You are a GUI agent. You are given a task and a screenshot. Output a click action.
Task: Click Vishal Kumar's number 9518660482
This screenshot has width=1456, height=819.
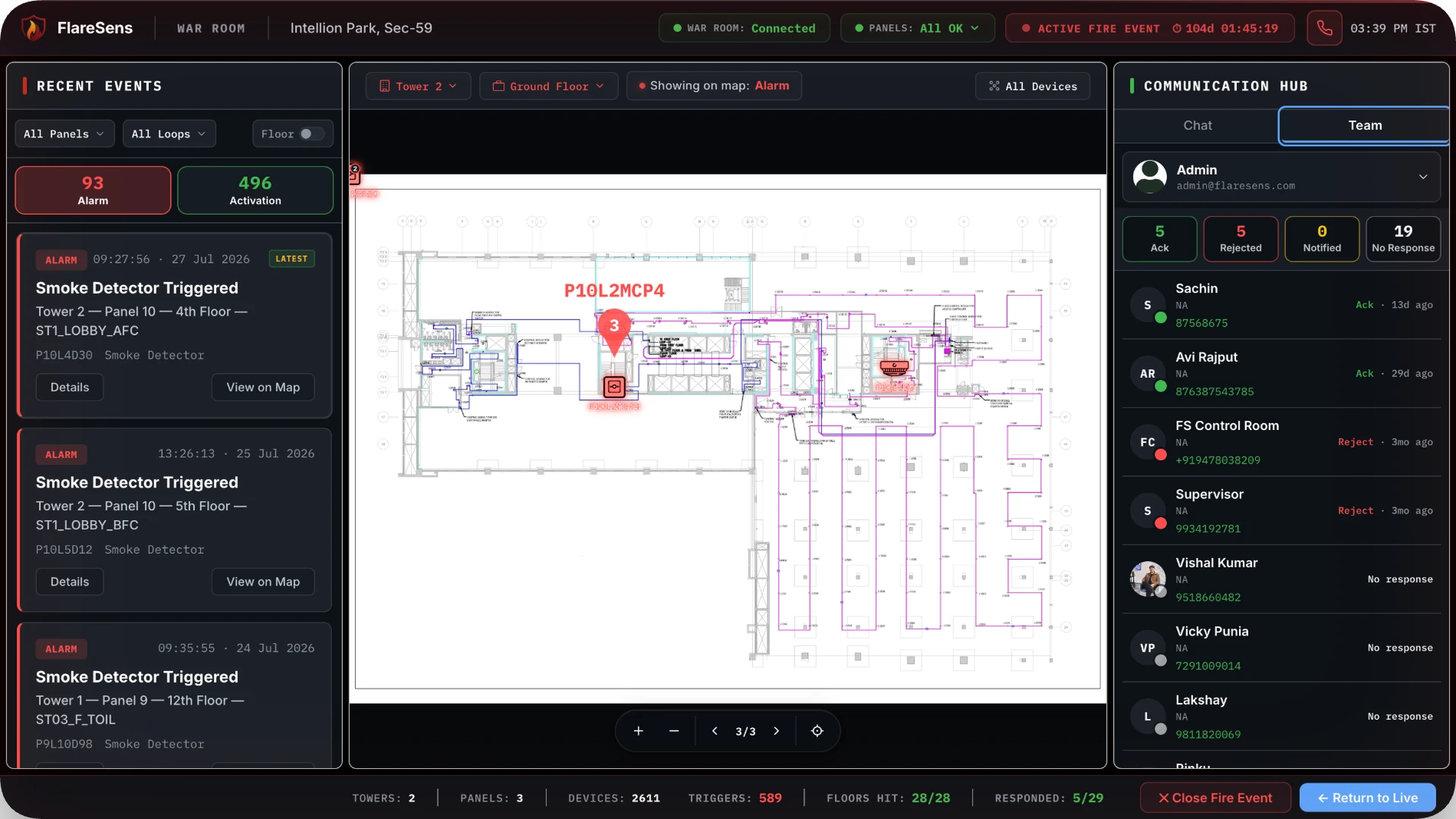coord(1208,598)
